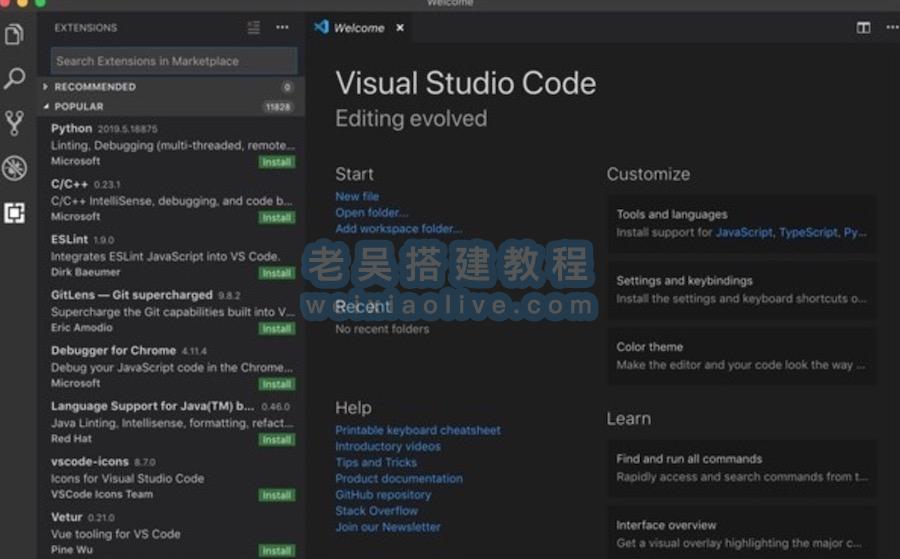
Task: Open Extensions panel more actions menu
Action: (282, 28)
